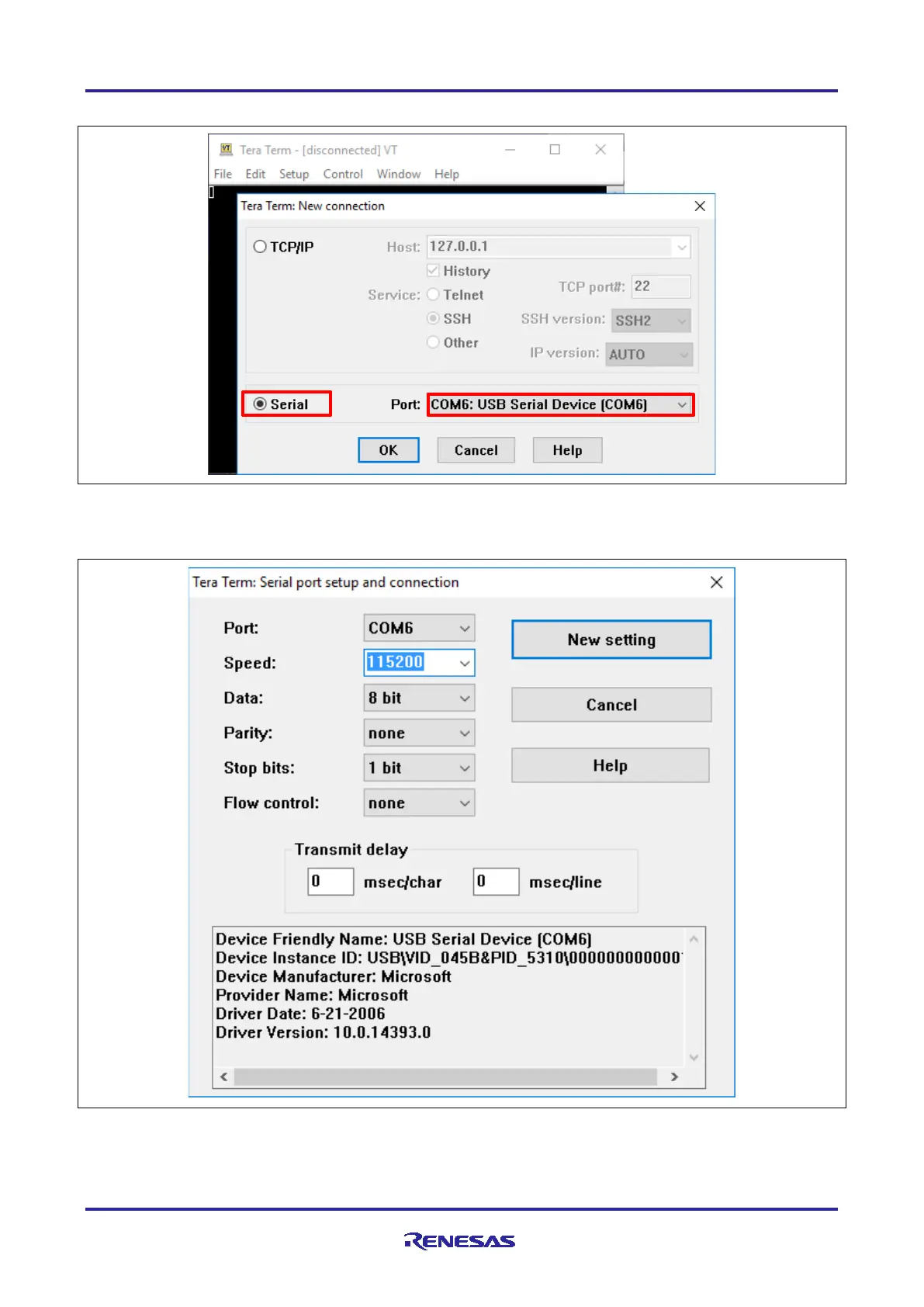
Task: Click the device info horizontal scrollbar track
Action: [445, 1076]
